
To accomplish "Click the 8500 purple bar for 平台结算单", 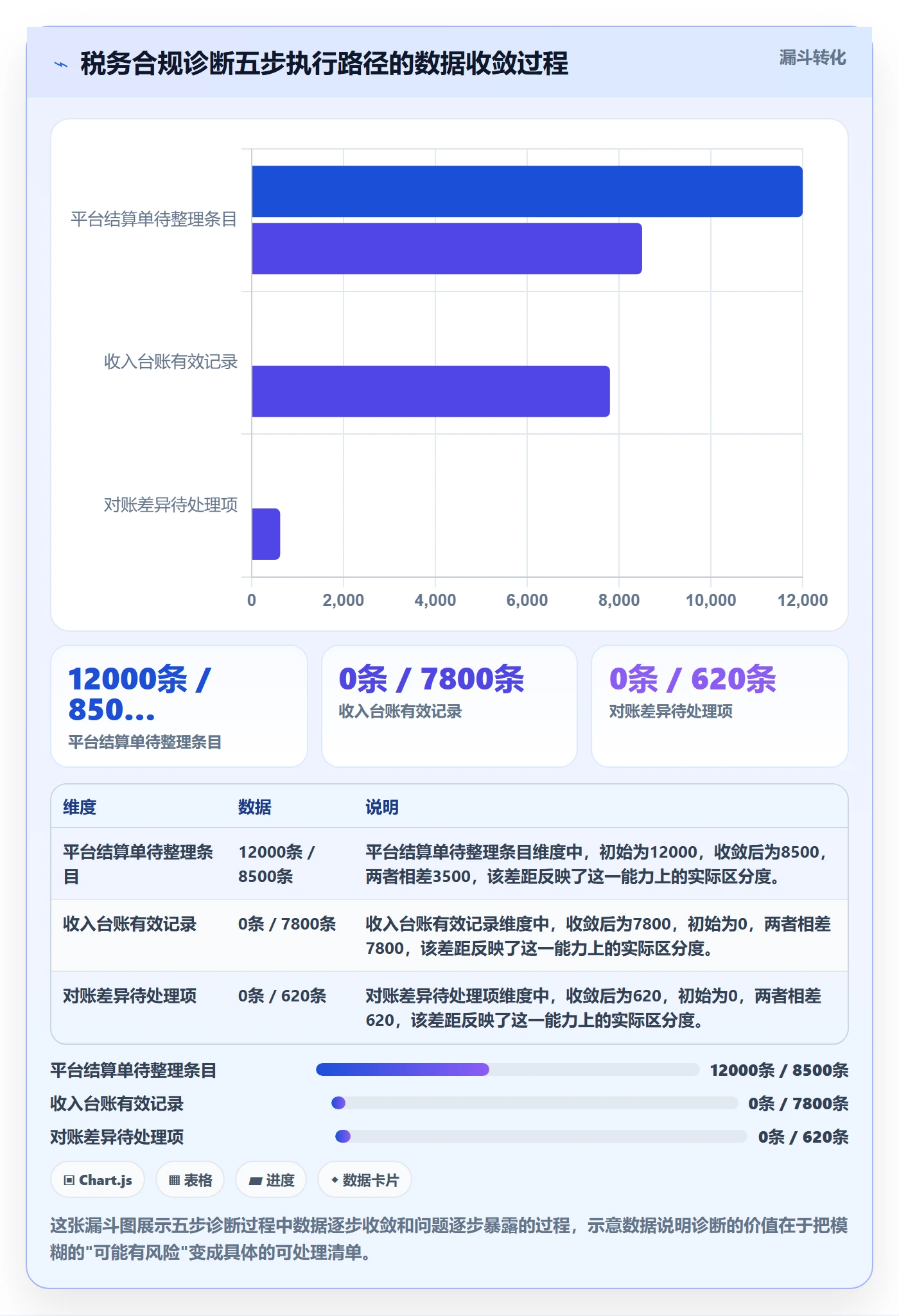I will 447,248.
